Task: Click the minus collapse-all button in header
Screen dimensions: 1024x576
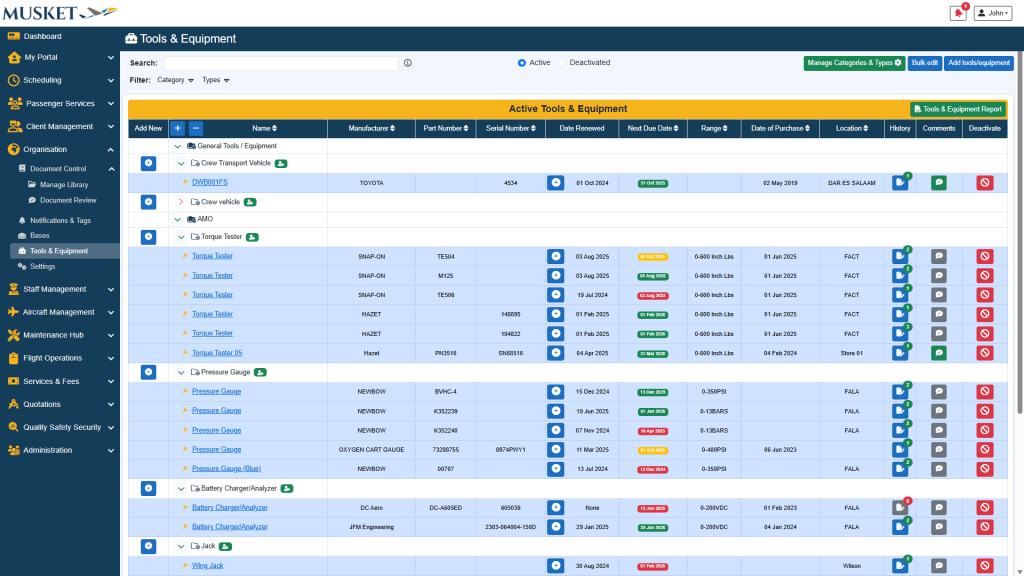Action: (196, 128)
